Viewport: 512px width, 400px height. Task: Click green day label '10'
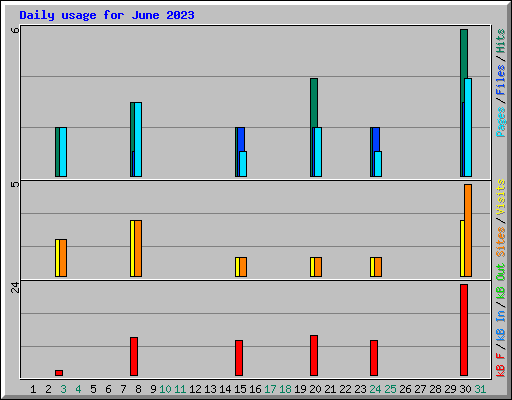(165, 389)
